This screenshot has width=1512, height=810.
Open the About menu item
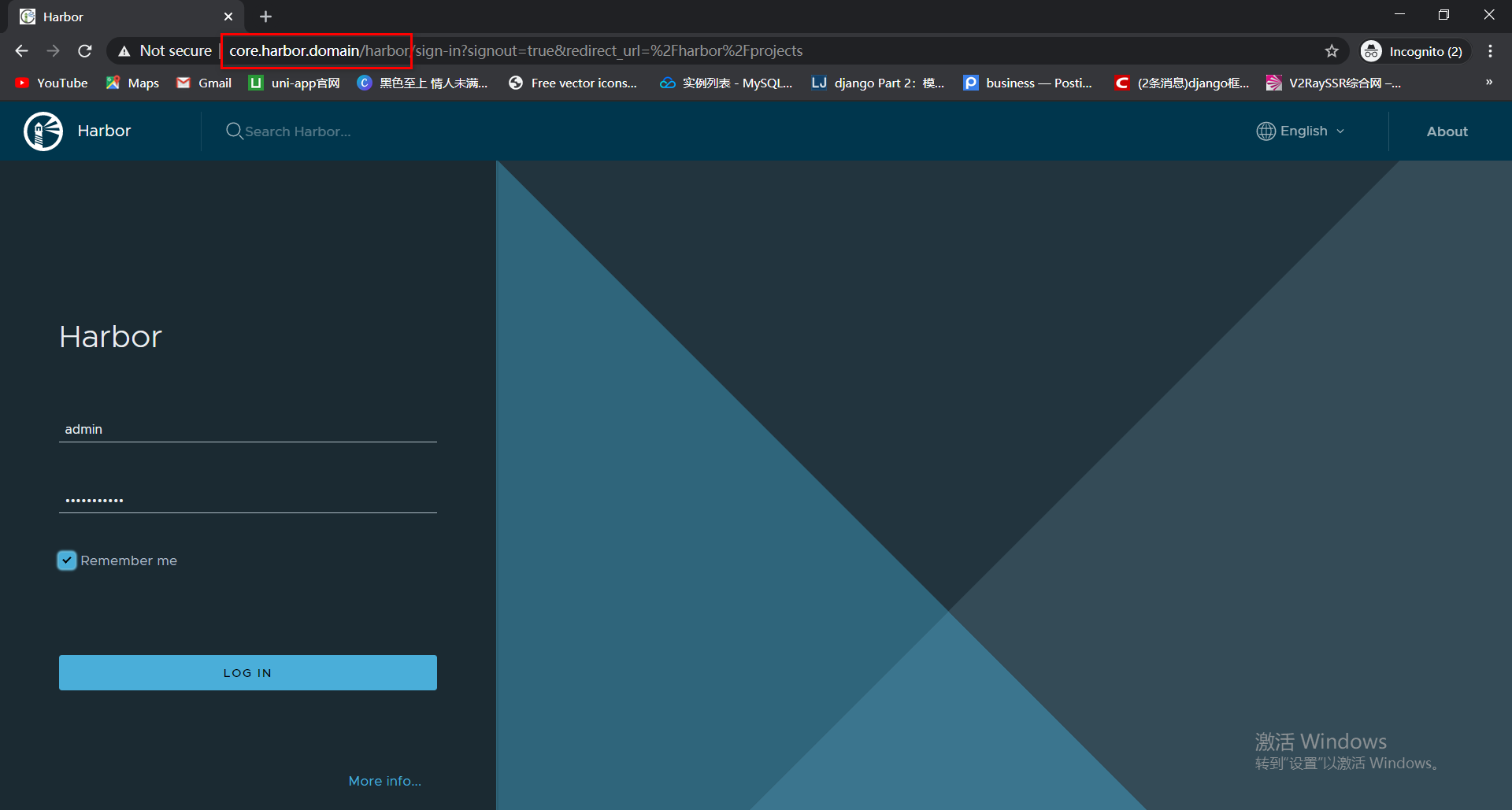(1447, 131)
